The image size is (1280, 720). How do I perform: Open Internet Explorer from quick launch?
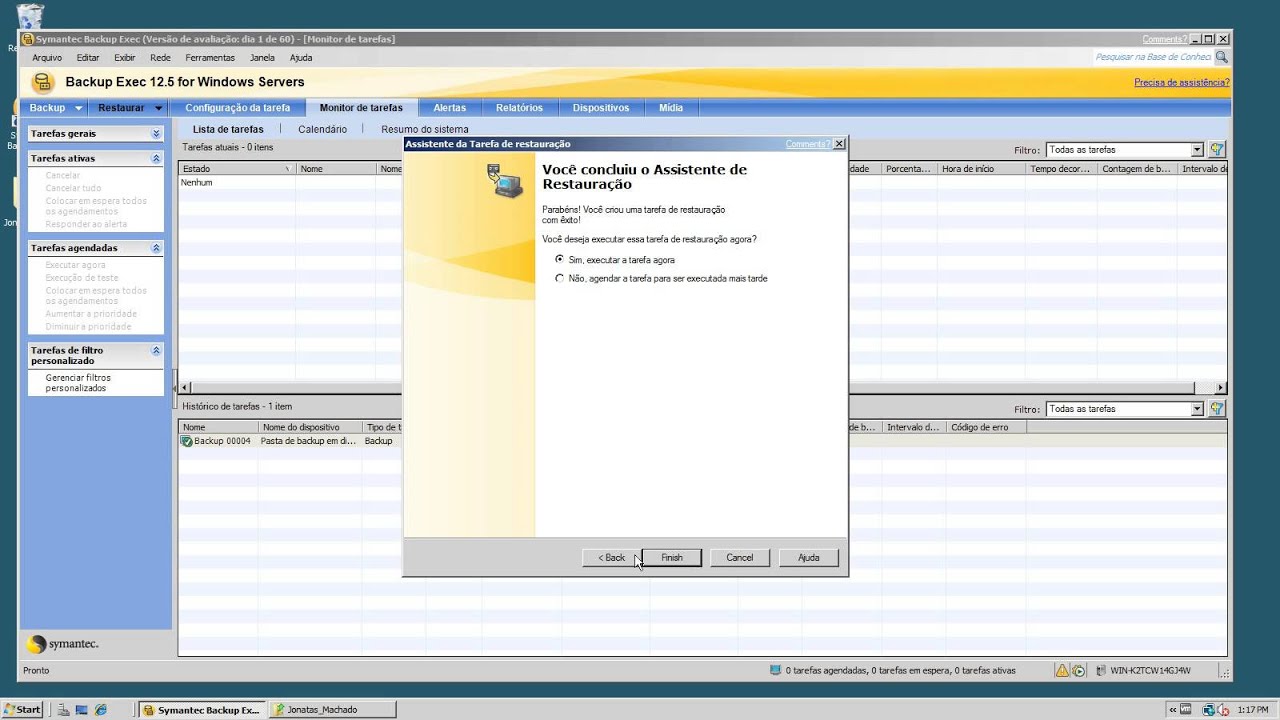[x=100, y=710]
